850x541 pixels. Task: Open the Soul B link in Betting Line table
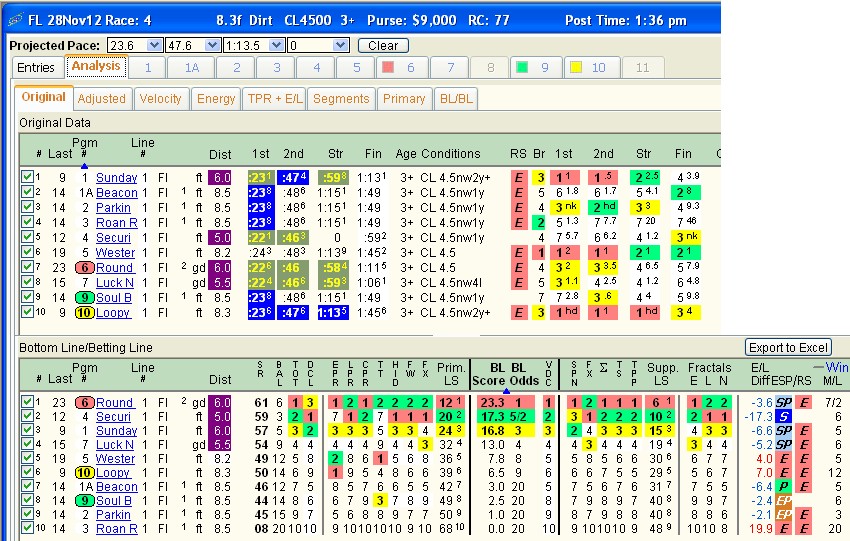[114, 501]
